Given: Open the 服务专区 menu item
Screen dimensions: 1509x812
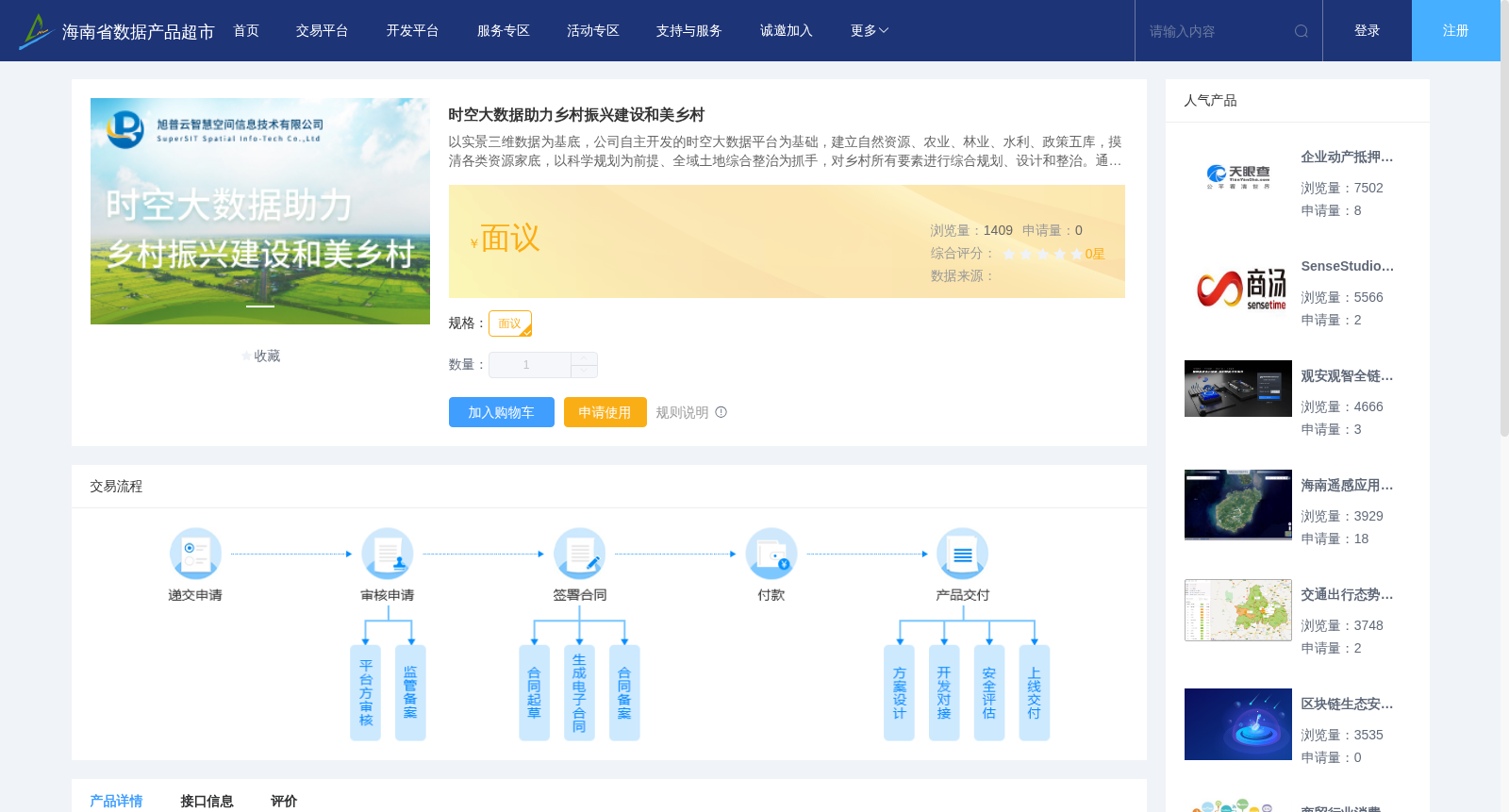Looking at the screenshot, I should [x=503, y=31].
